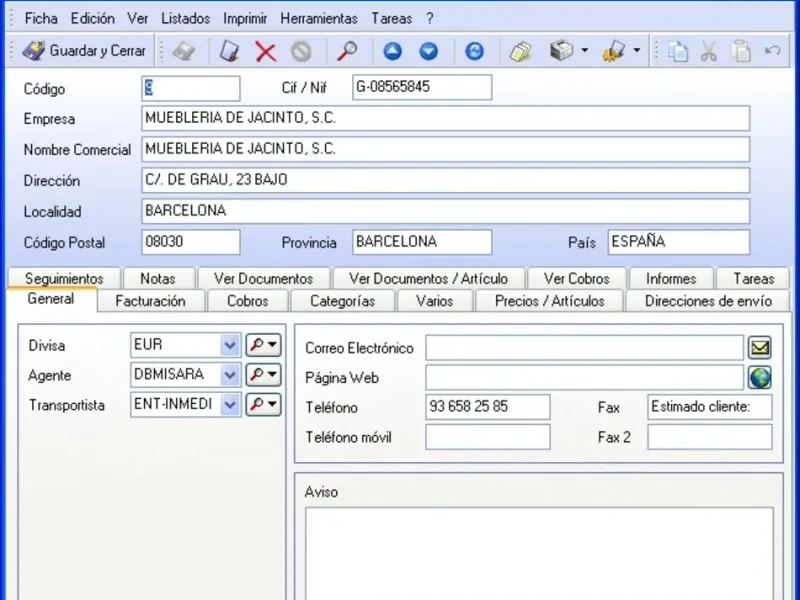Click the Agente search lookup button

[x=263, y=375]
